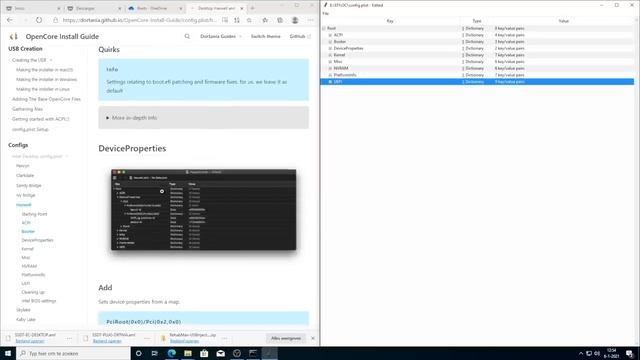Switch to the second browser tab
The height and width of the screenshot is (360, 640).
click(93, 8)
